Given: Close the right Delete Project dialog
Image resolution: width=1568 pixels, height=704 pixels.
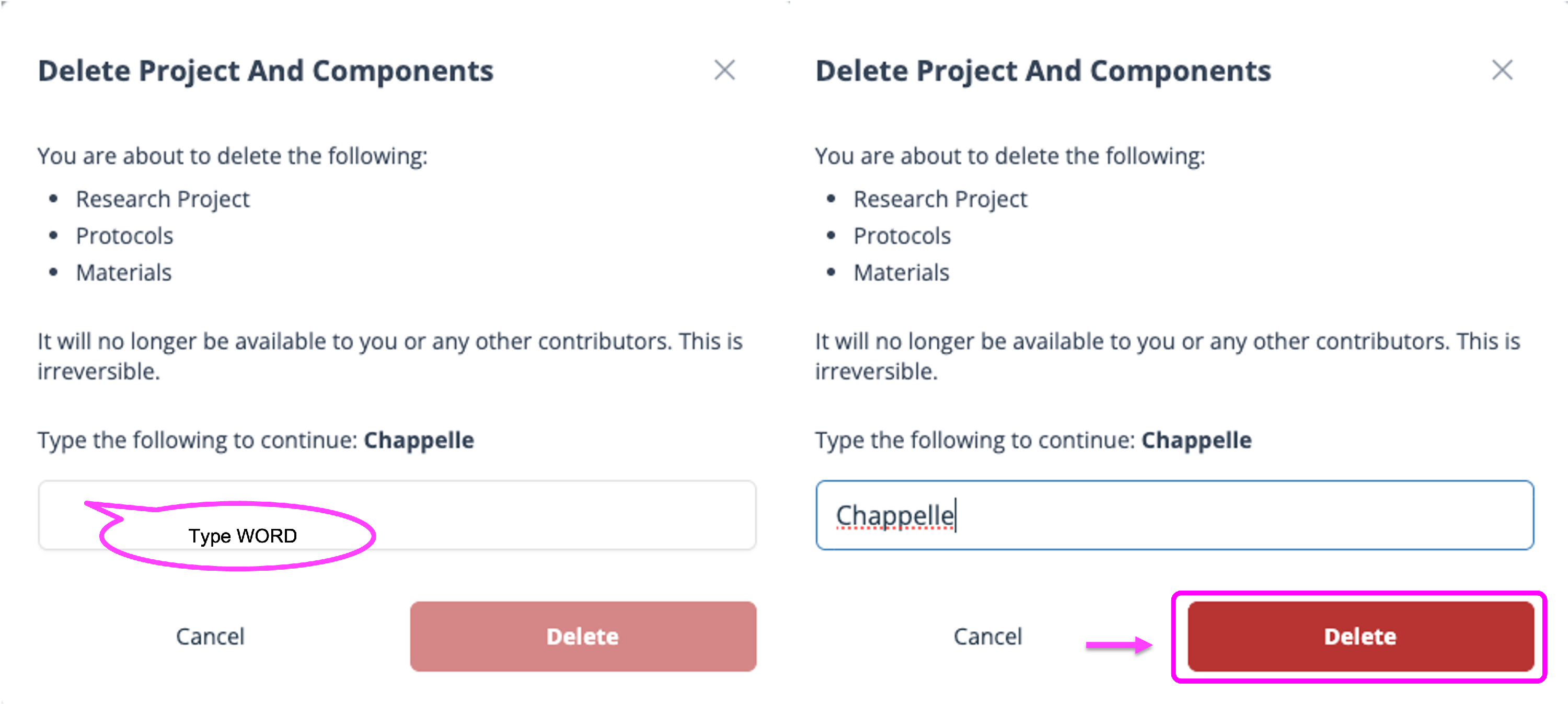Looking at the screenshot, I should 1502,70.
